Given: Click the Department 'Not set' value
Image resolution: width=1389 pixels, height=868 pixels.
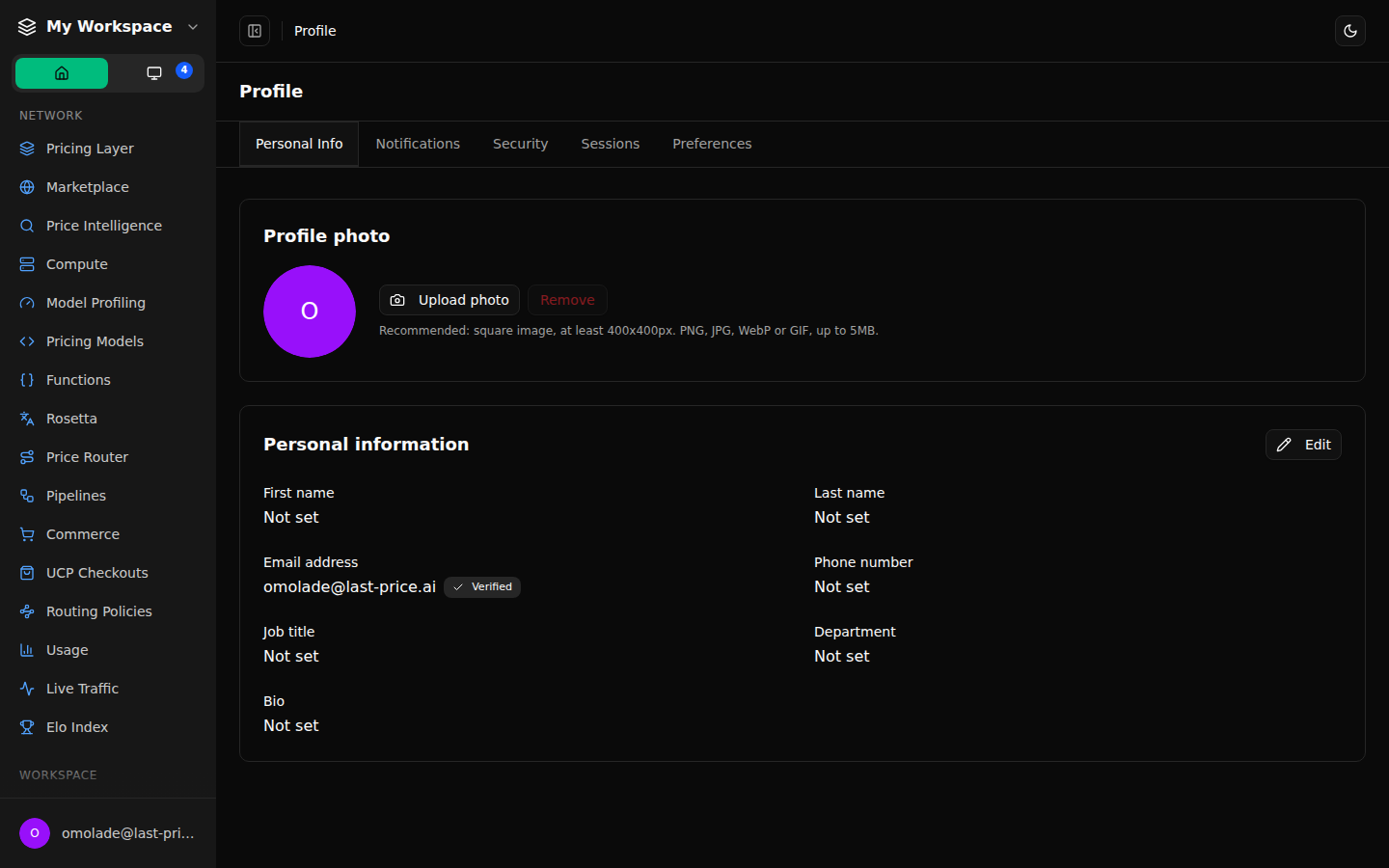Looking at the screenshot, I should coord(842,656).
